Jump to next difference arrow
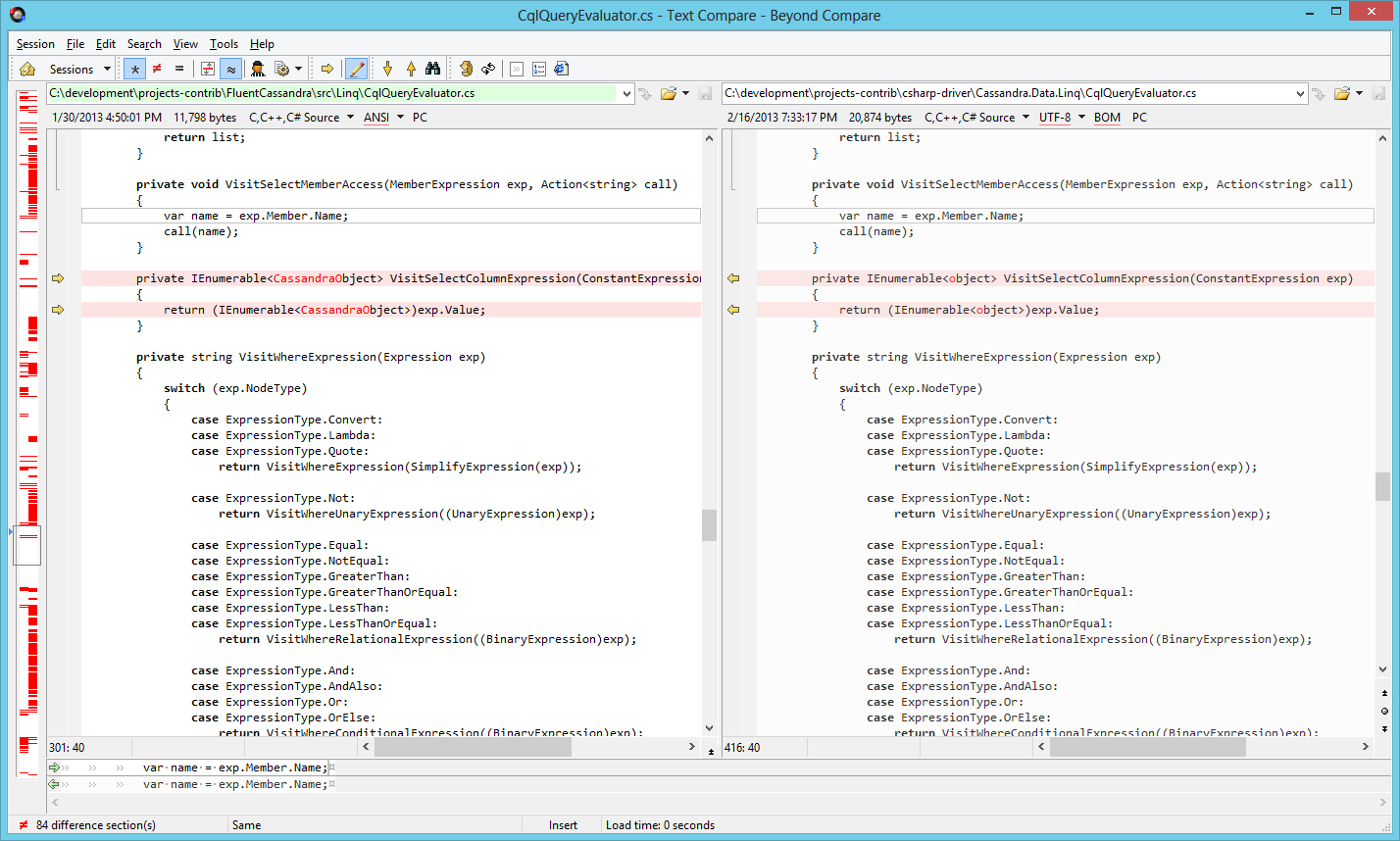 388,69
